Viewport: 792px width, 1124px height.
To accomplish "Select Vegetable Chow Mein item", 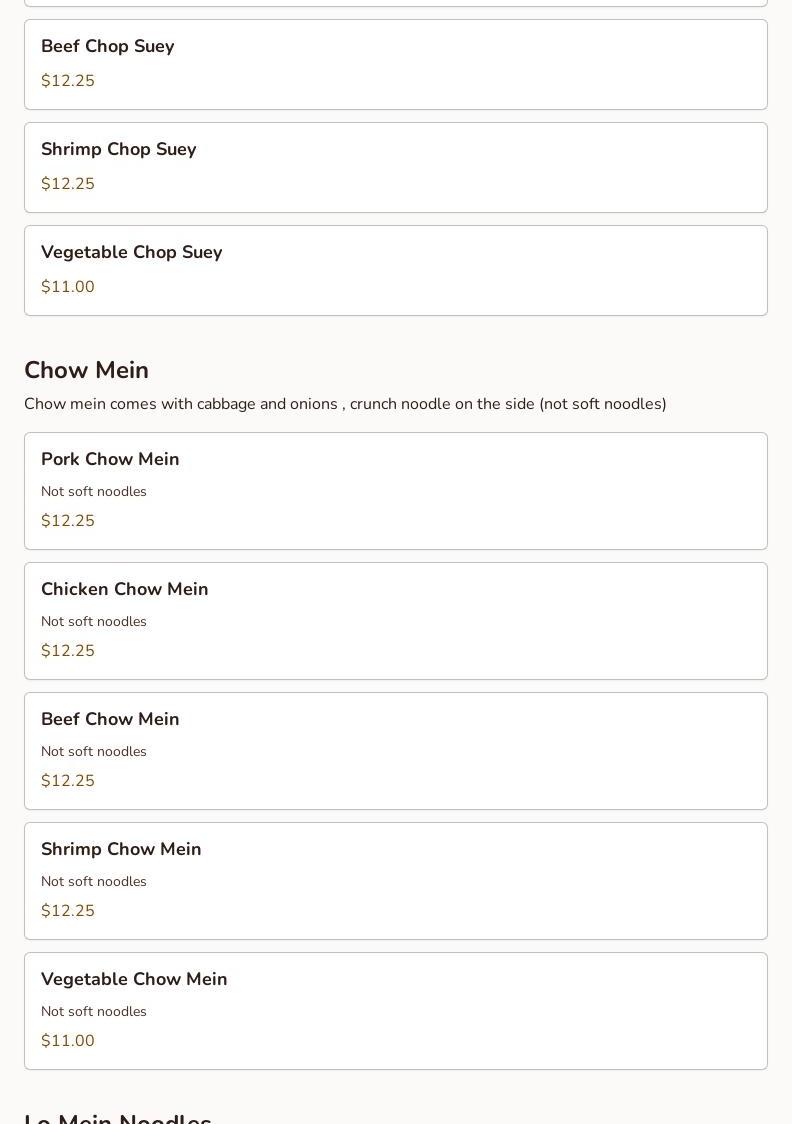I will point(396,1011).
